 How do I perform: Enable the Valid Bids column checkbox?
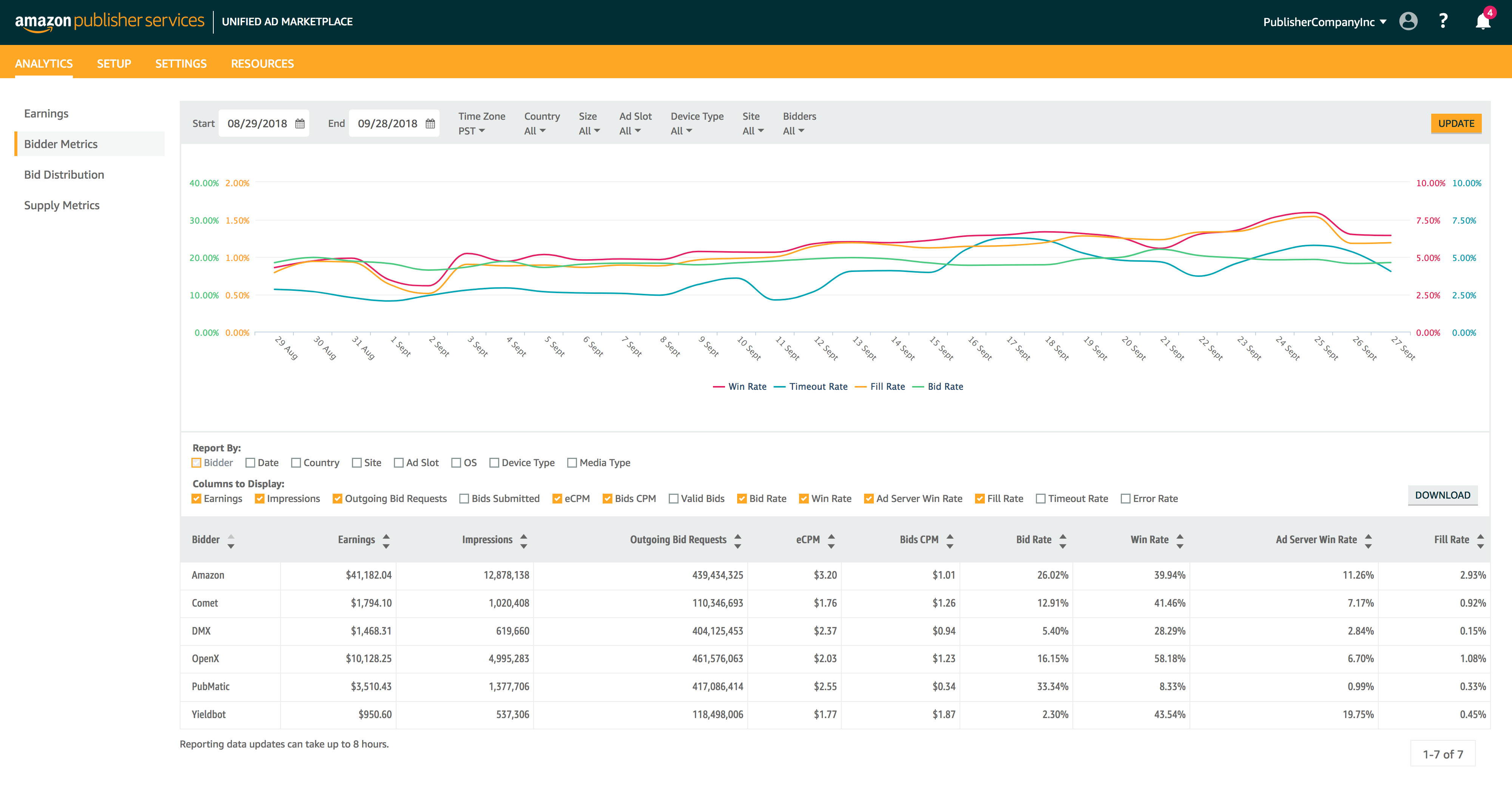(x=674, y=499)
